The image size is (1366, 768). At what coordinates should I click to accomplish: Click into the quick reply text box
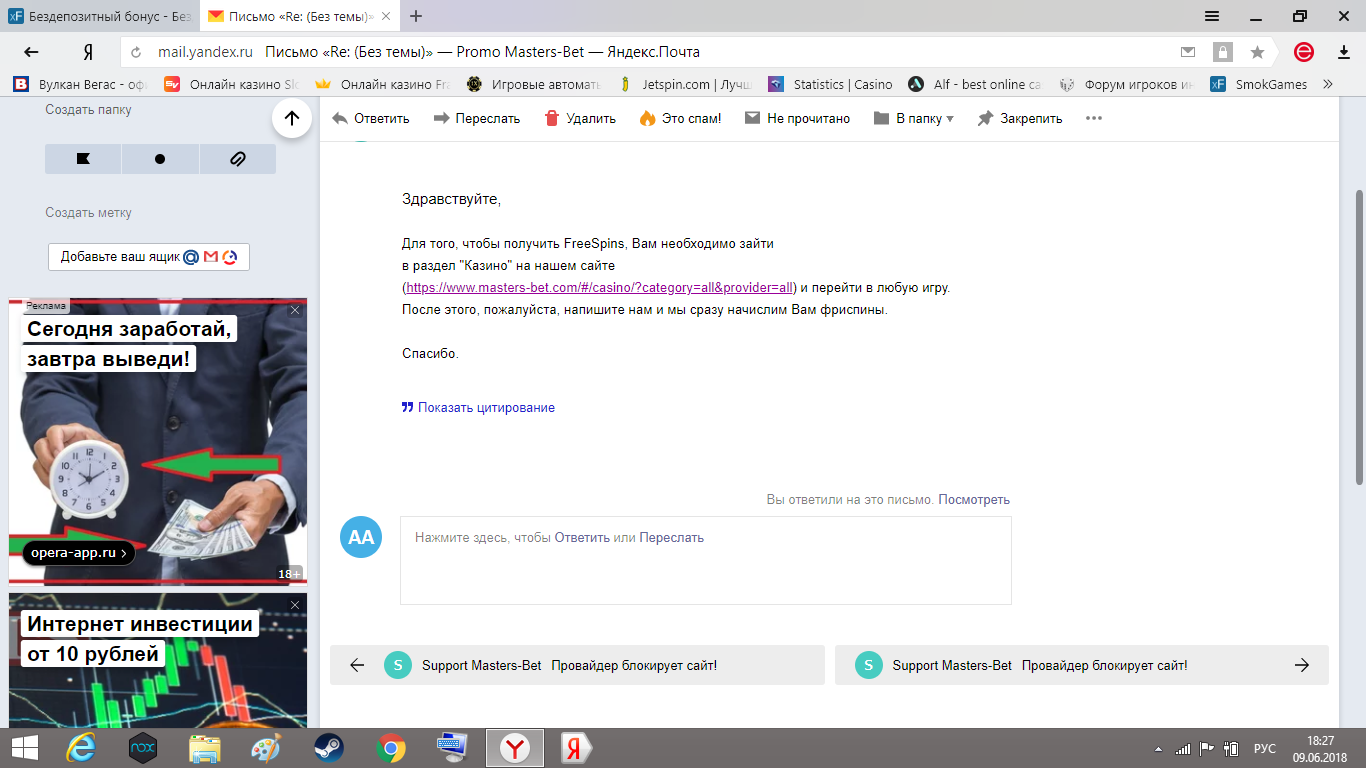pos(706,560)
